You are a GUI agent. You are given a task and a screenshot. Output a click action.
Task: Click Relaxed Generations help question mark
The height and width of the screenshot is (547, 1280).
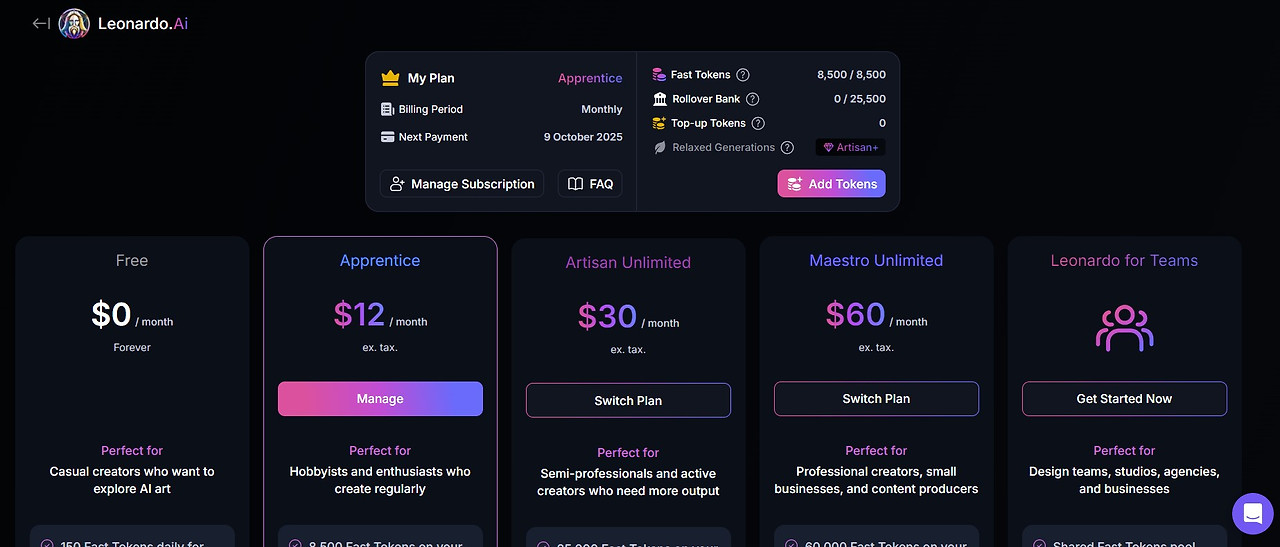point(787,147)
